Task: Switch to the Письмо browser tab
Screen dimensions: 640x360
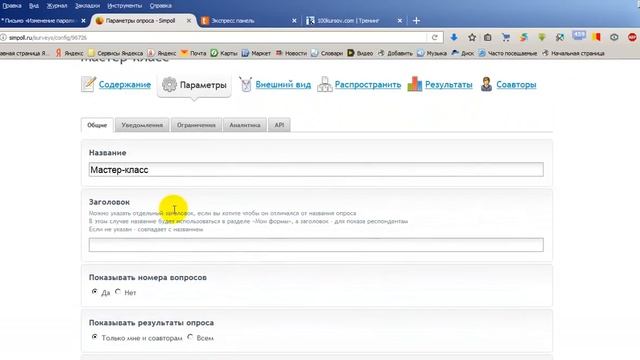Action: click(43, 20)
